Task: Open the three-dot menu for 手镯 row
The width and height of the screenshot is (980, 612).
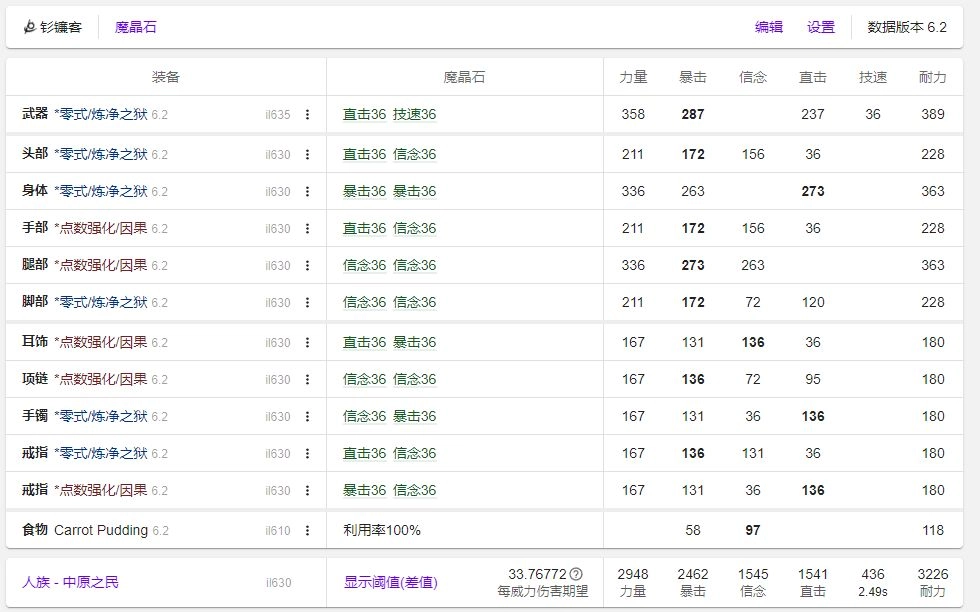Action: click(x=307, y=417)
